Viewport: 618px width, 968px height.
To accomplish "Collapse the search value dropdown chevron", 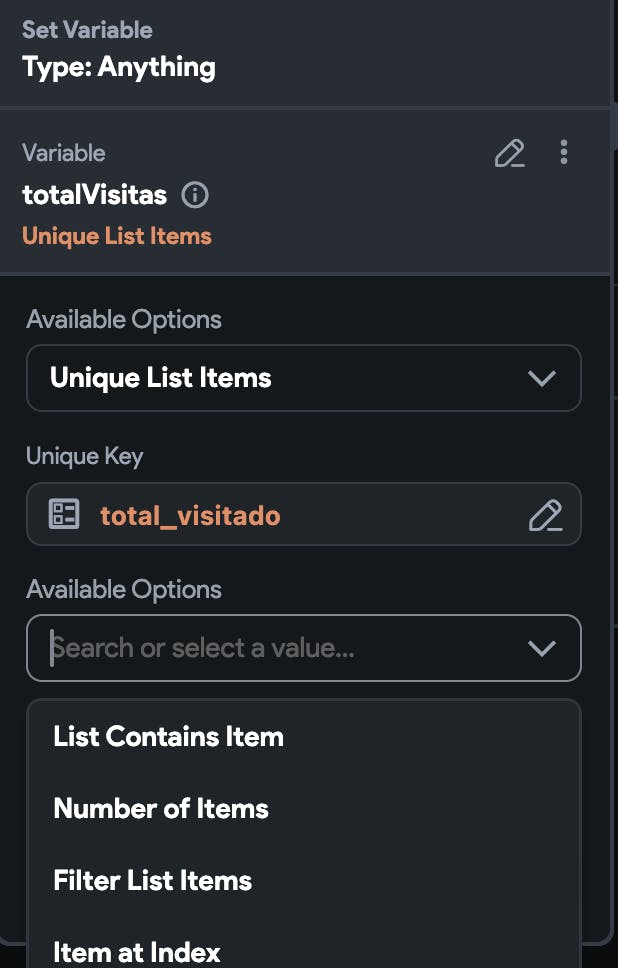I will 541,648.
